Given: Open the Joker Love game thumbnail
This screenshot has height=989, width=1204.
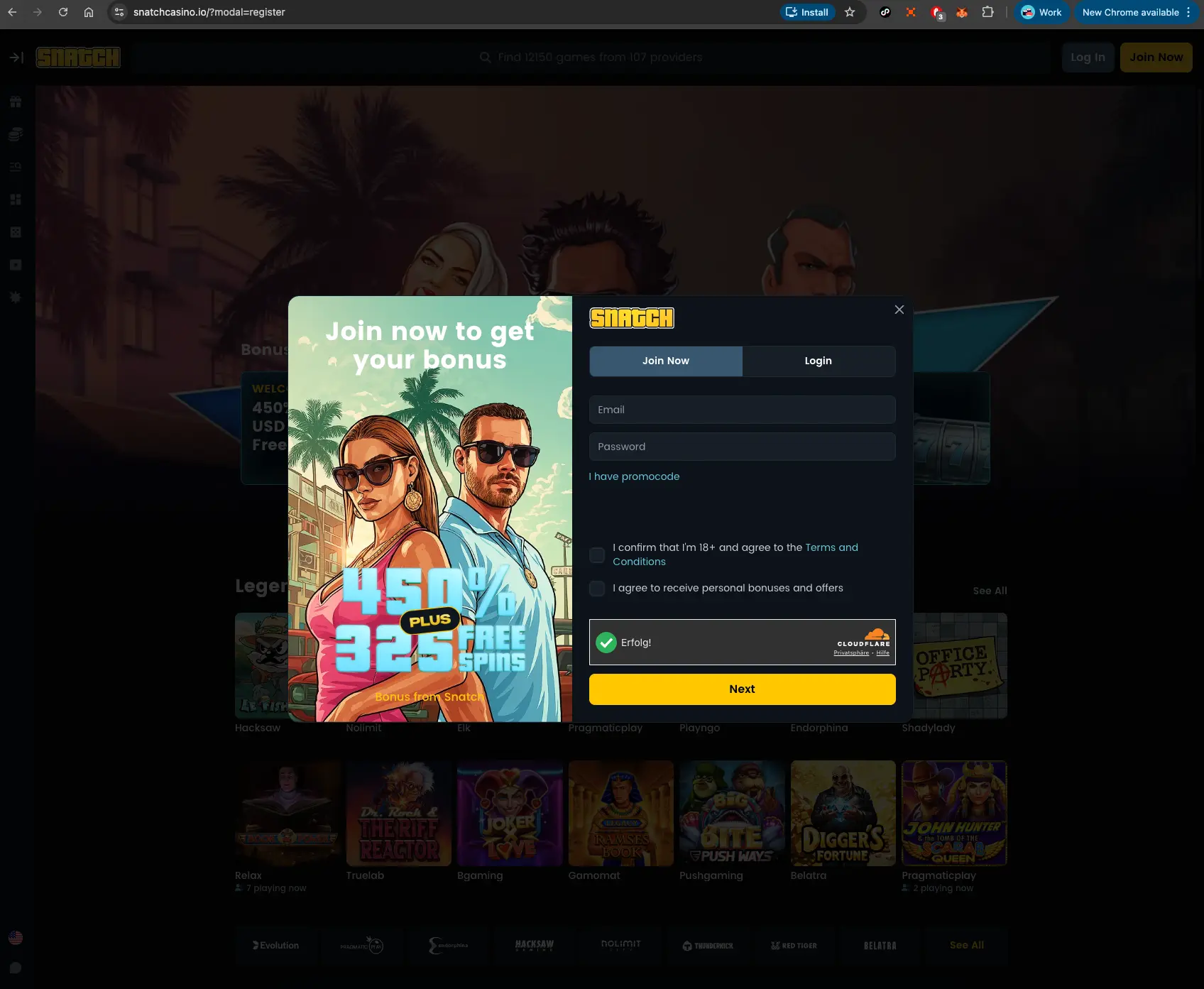Looking at the screenshot, I should 510,813.
